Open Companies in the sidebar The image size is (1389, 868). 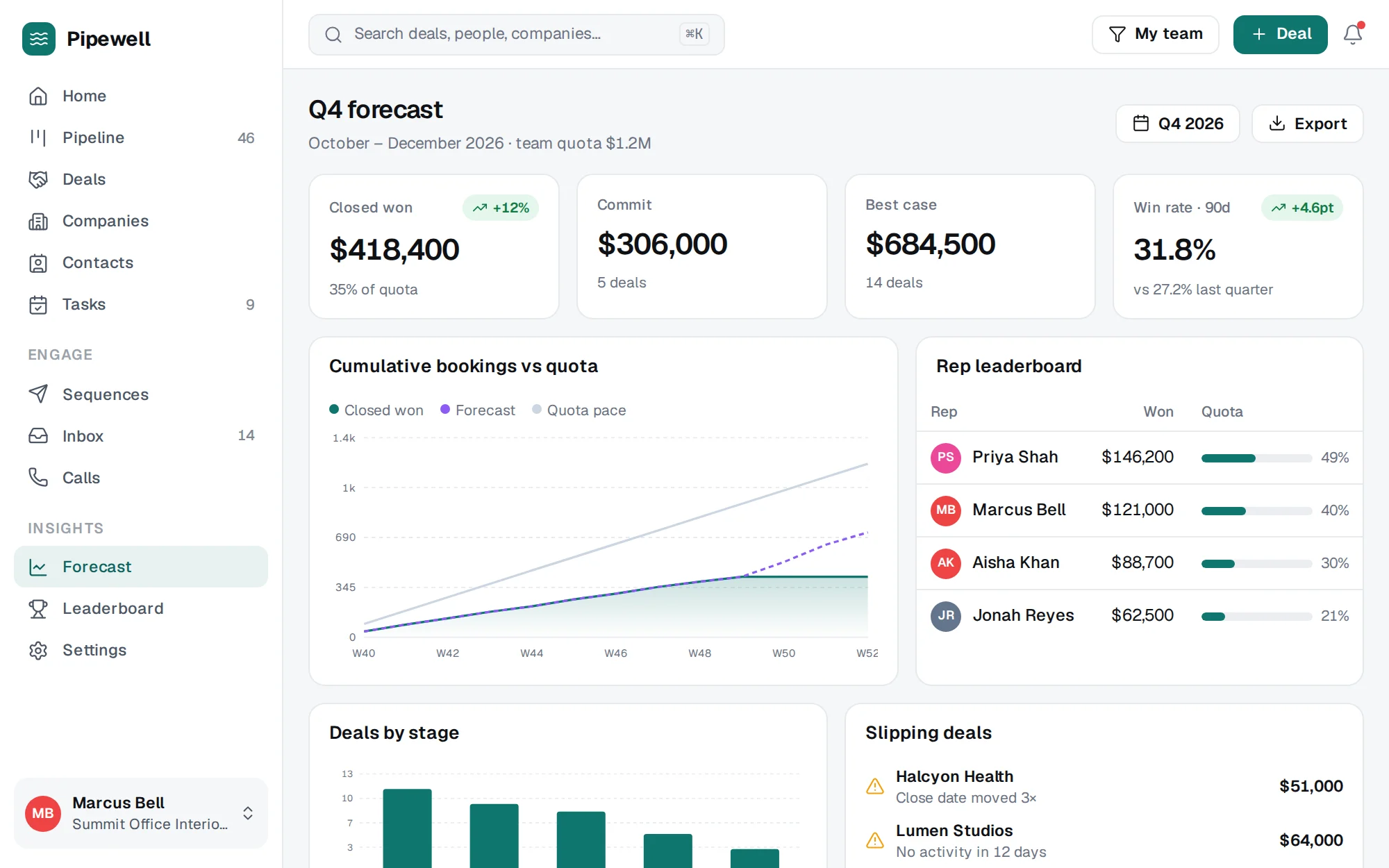[x=141, y=221]
